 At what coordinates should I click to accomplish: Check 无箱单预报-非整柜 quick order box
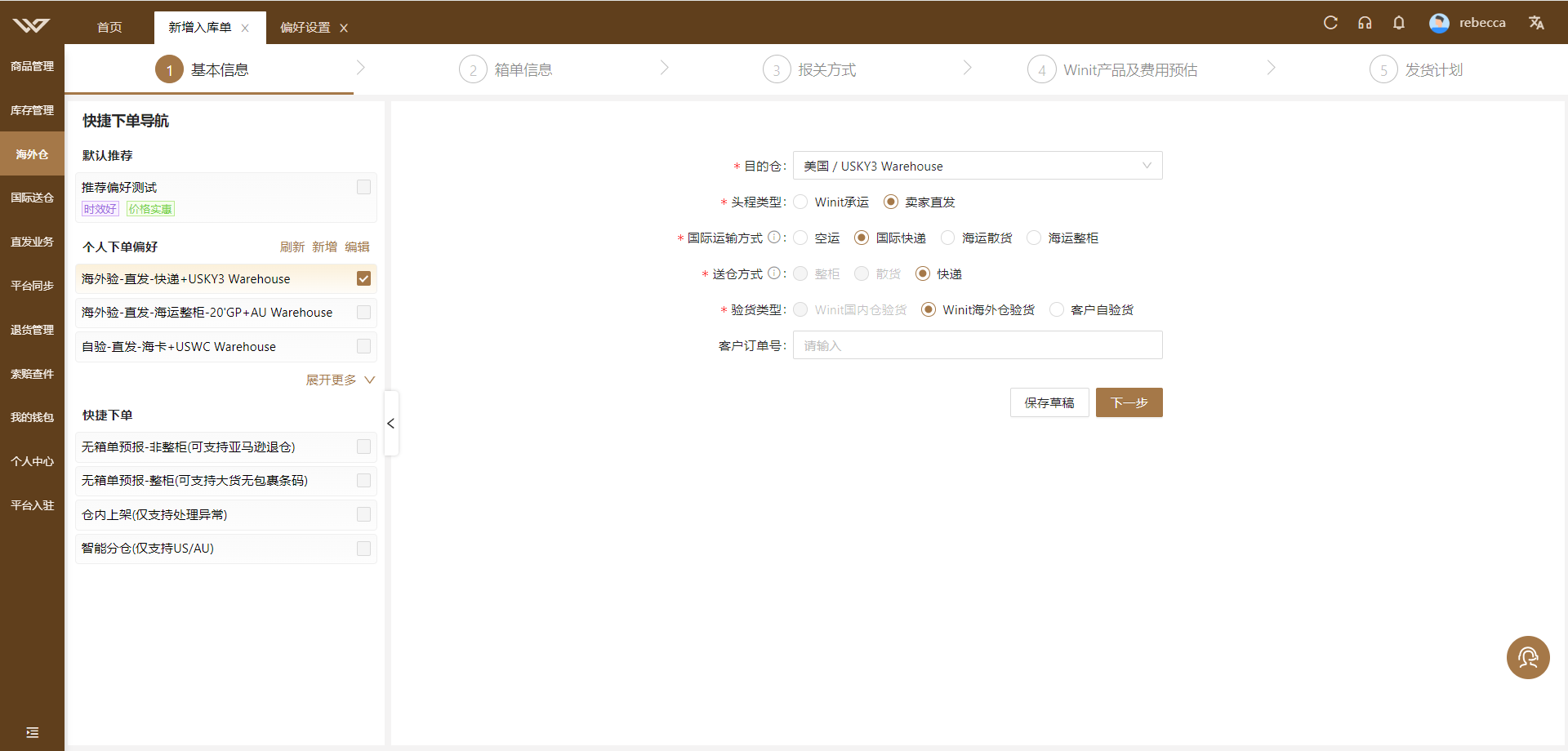click(x=363, y=447)
